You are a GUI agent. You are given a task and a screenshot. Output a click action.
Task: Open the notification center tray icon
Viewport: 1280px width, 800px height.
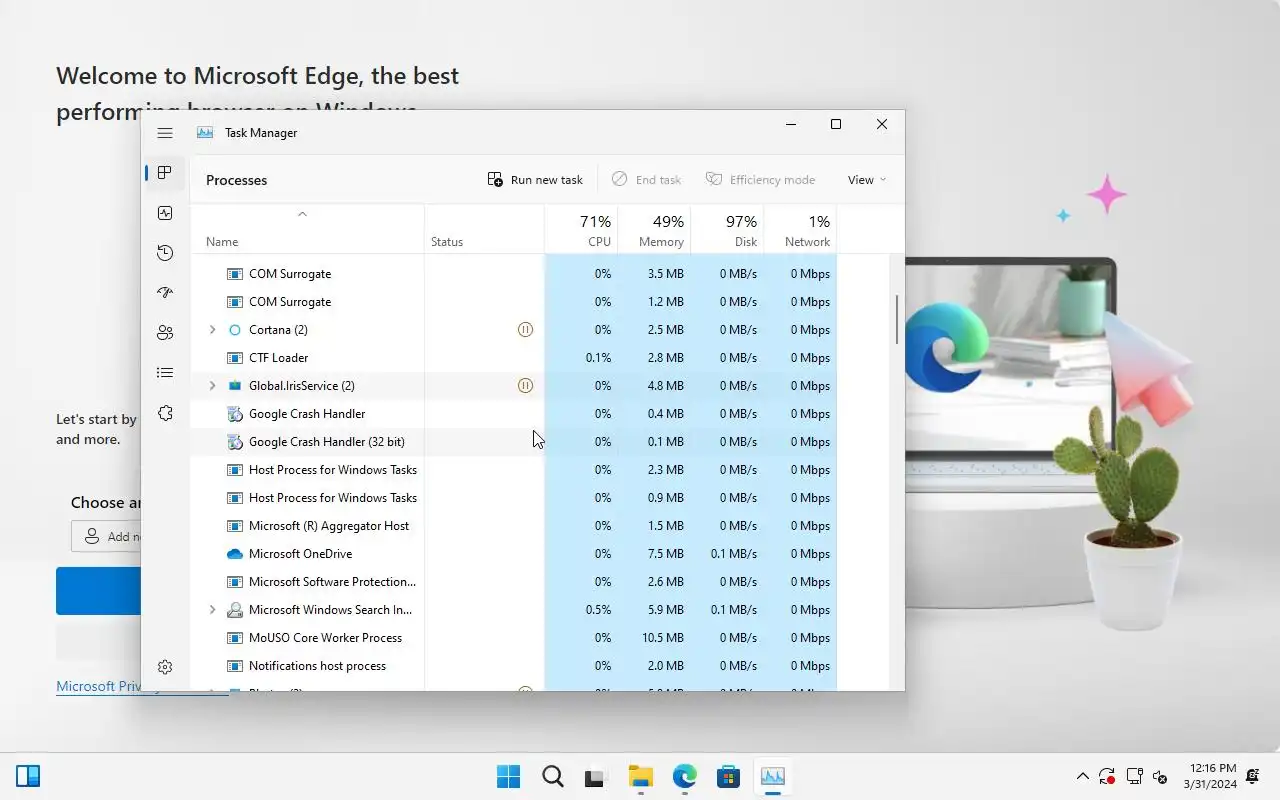[x=1253, y=776]
